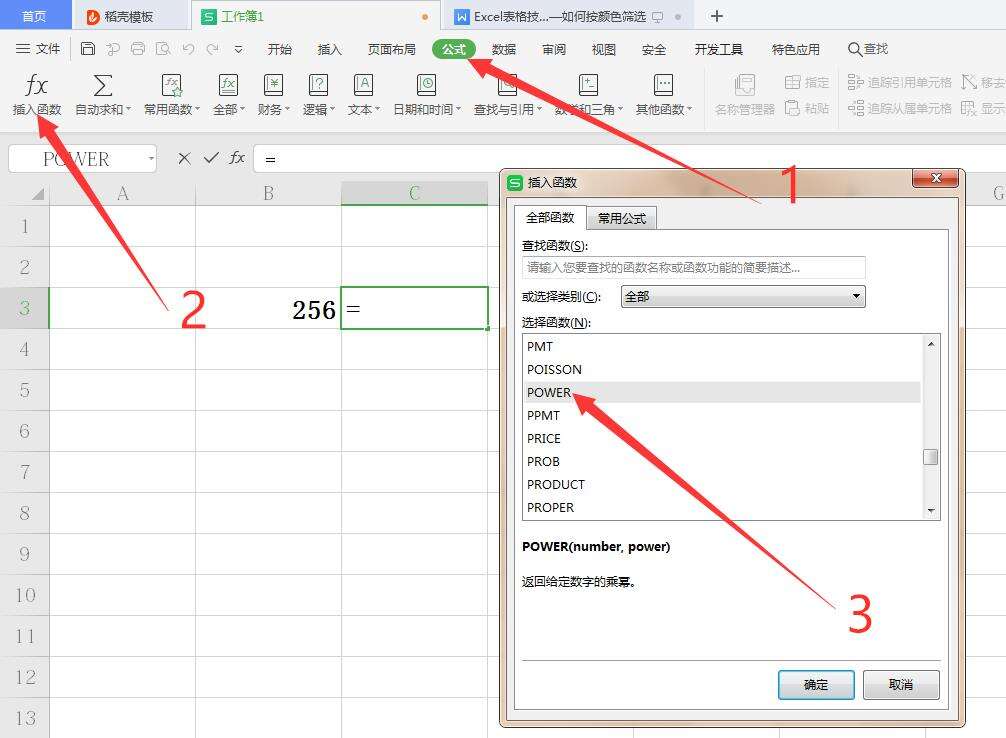The image size is (1006, 738).
Task: Select the Common Formulas (常用公式) dialog tab
Action: 622,218
